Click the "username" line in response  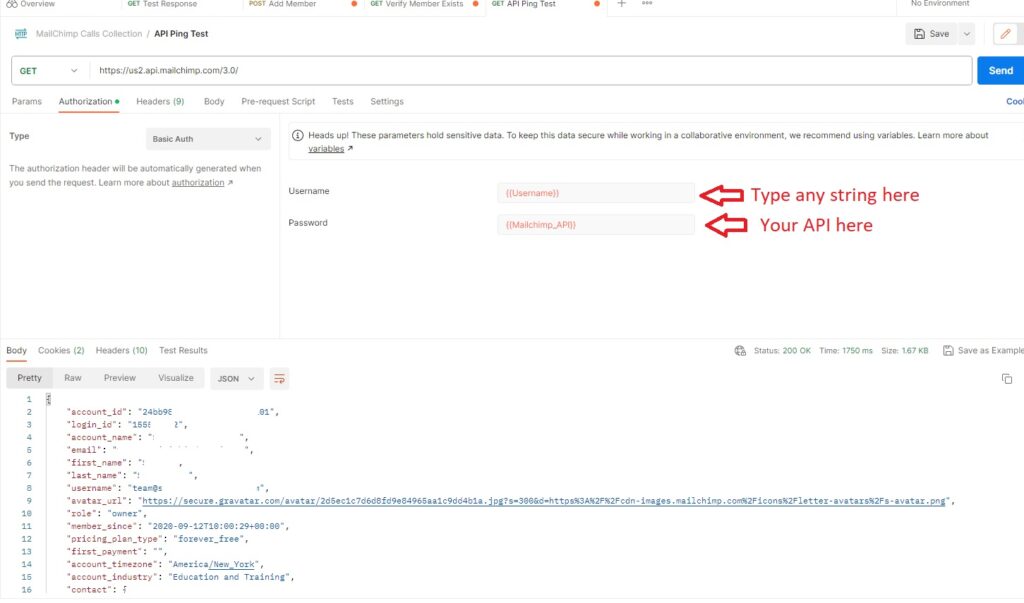pos(167,488)
